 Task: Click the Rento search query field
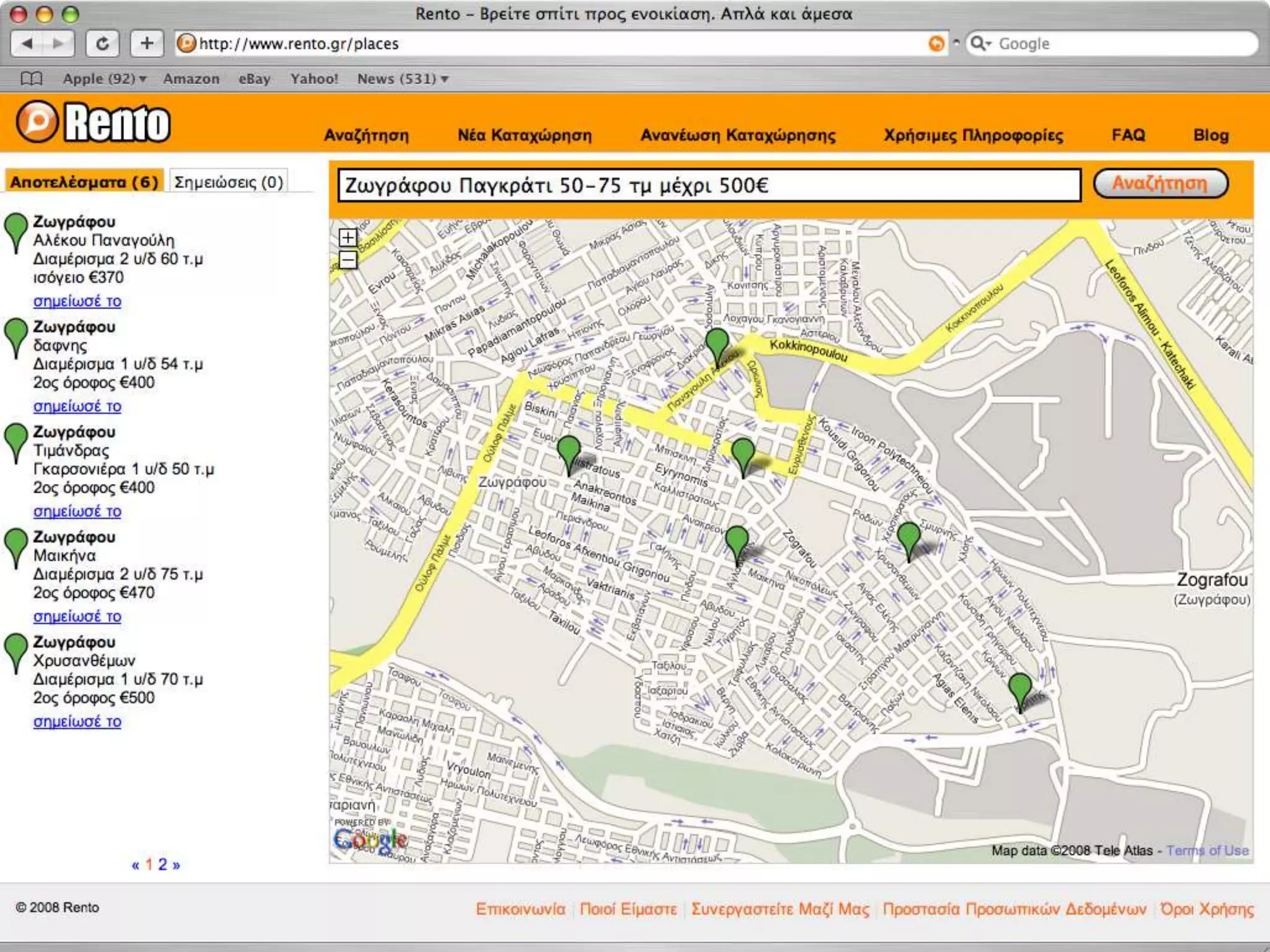pyautogui.click(x=709, y=185)
